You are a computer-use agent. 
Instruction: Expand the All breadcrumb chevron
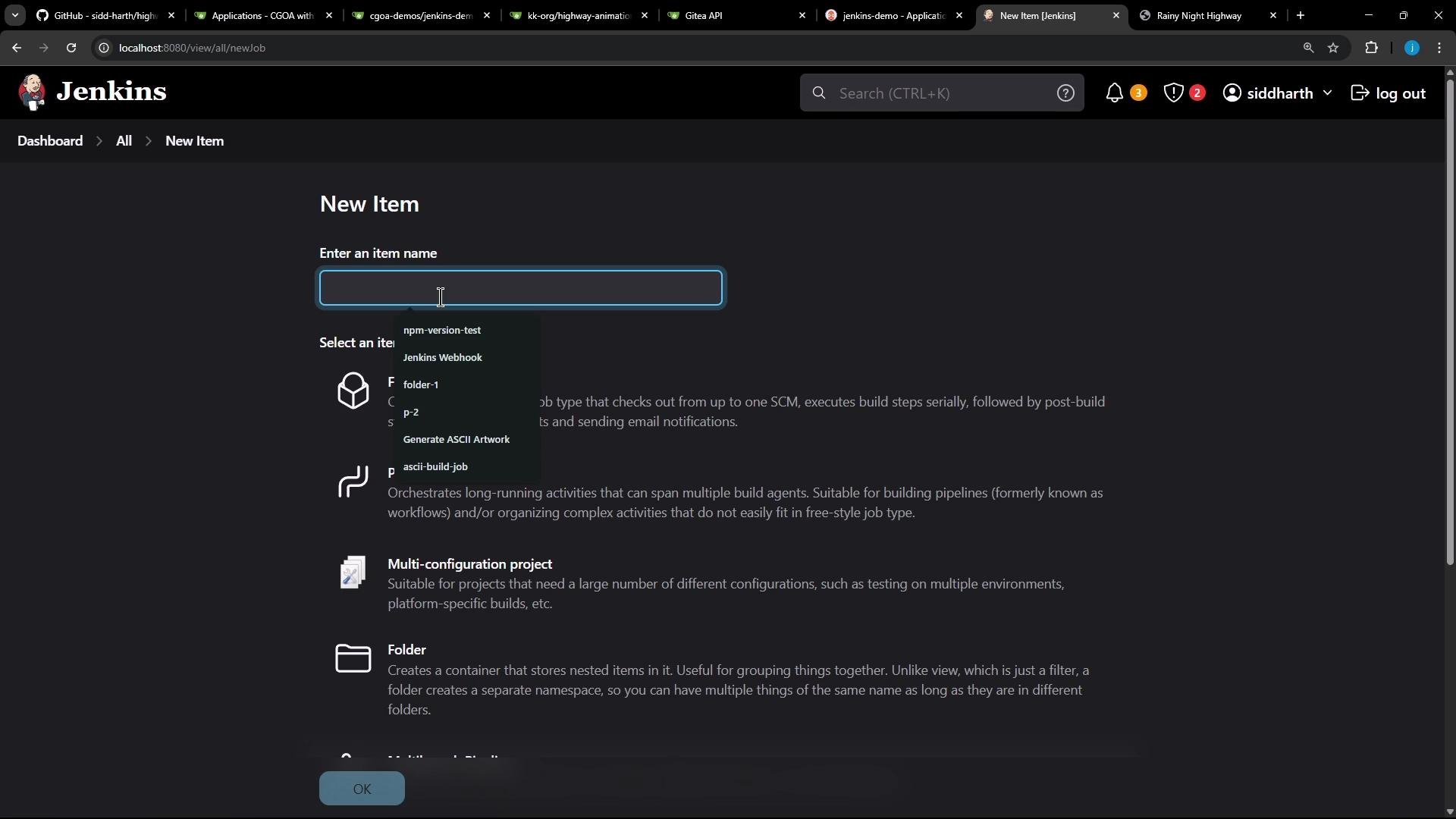[149, 141]
